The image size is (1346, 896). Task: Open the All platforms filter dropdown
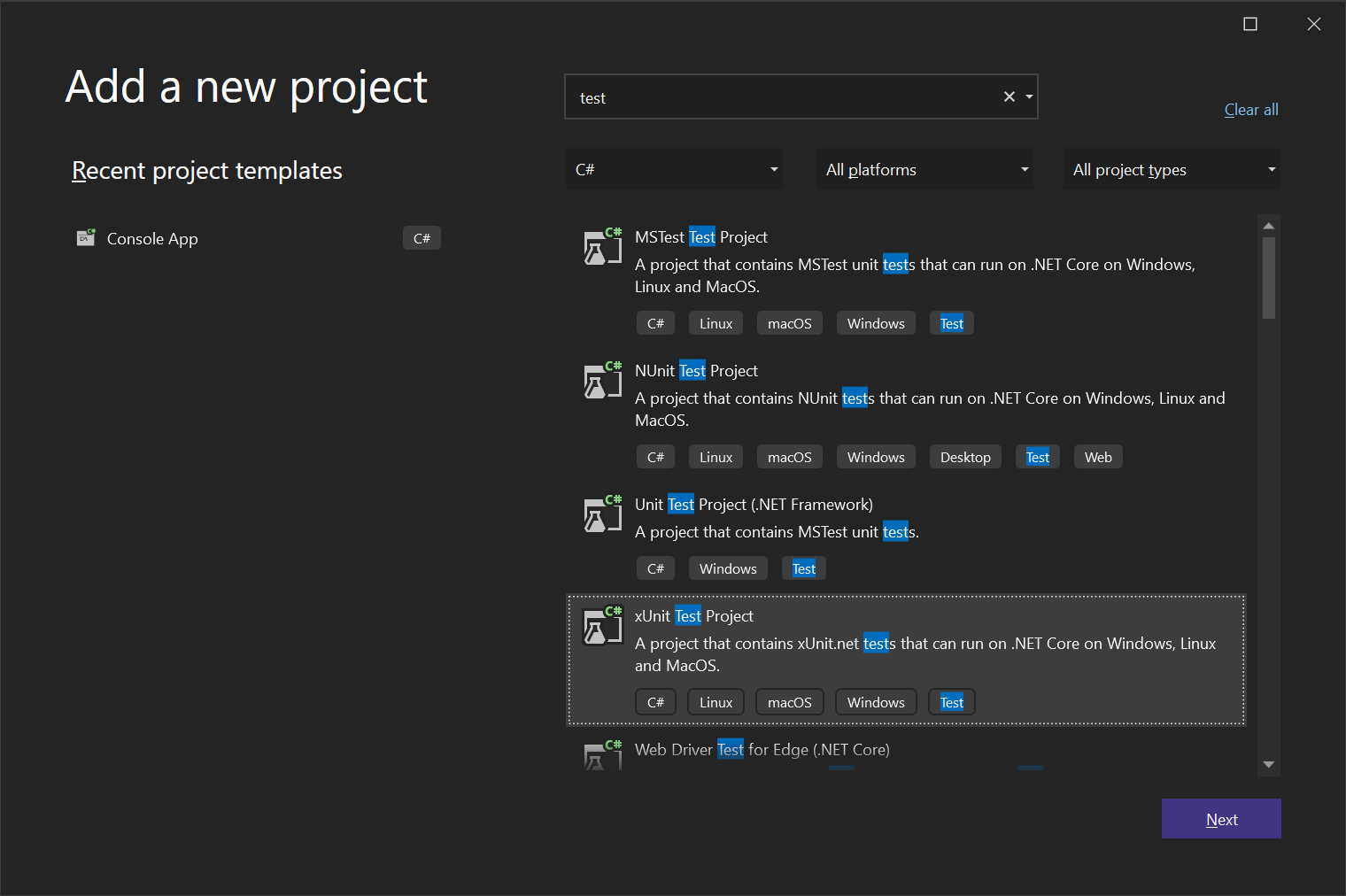click(x=924, y=169)
